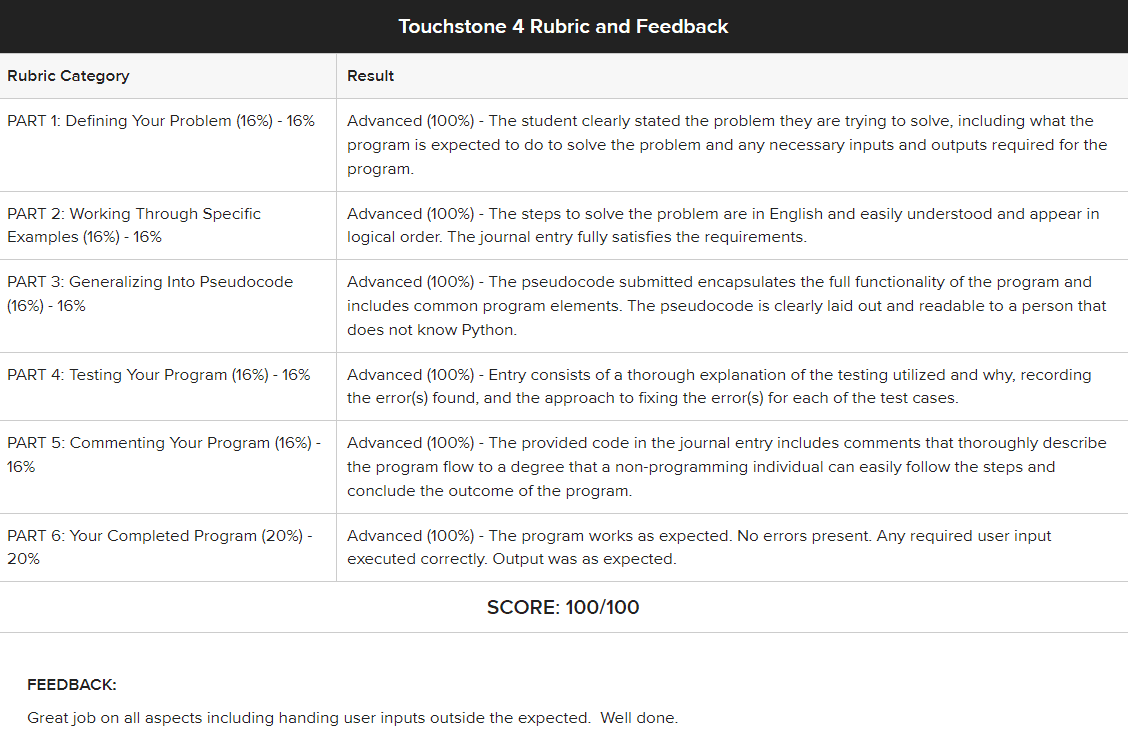Select the result saying program works as expected
The height and width of the screenshot is (745, 1128).
click(699, 547)
